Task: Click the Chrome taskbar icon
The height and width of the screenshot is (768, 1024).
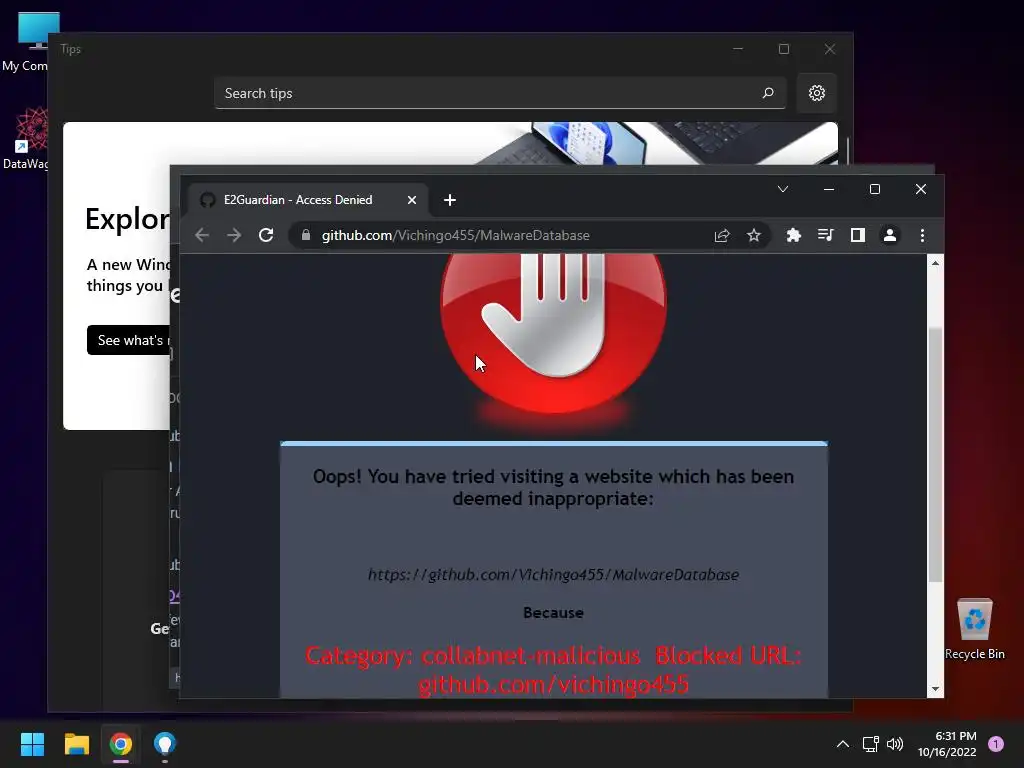Action: [121, 744]
